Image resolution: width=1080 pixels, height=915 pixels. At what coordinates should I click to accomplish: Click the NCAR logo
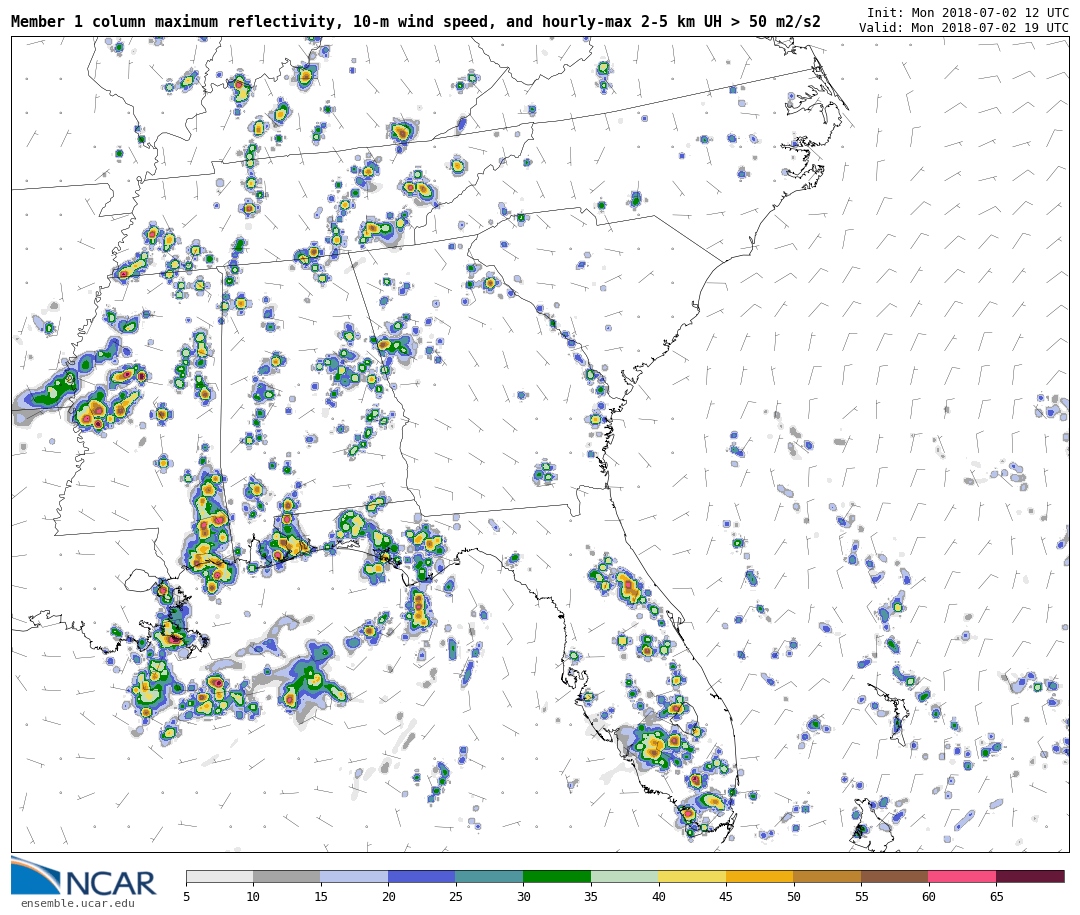click(x=83, y=876)
